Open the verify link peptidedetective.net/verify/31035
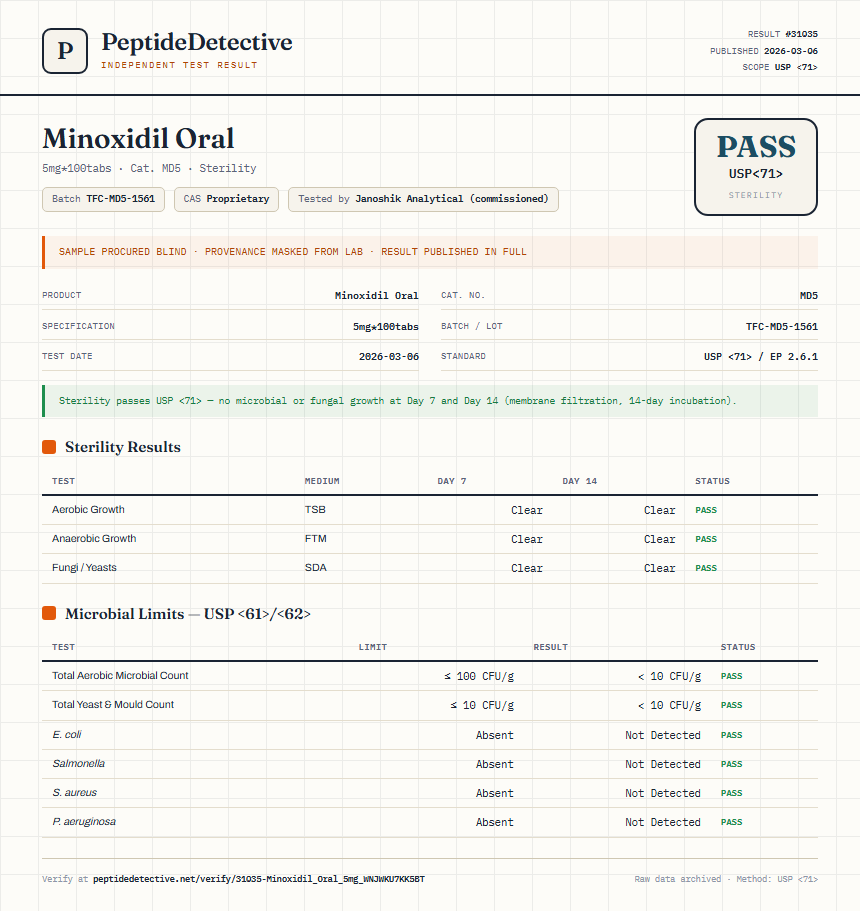This screenshot has width=860, height=911. 259,879
